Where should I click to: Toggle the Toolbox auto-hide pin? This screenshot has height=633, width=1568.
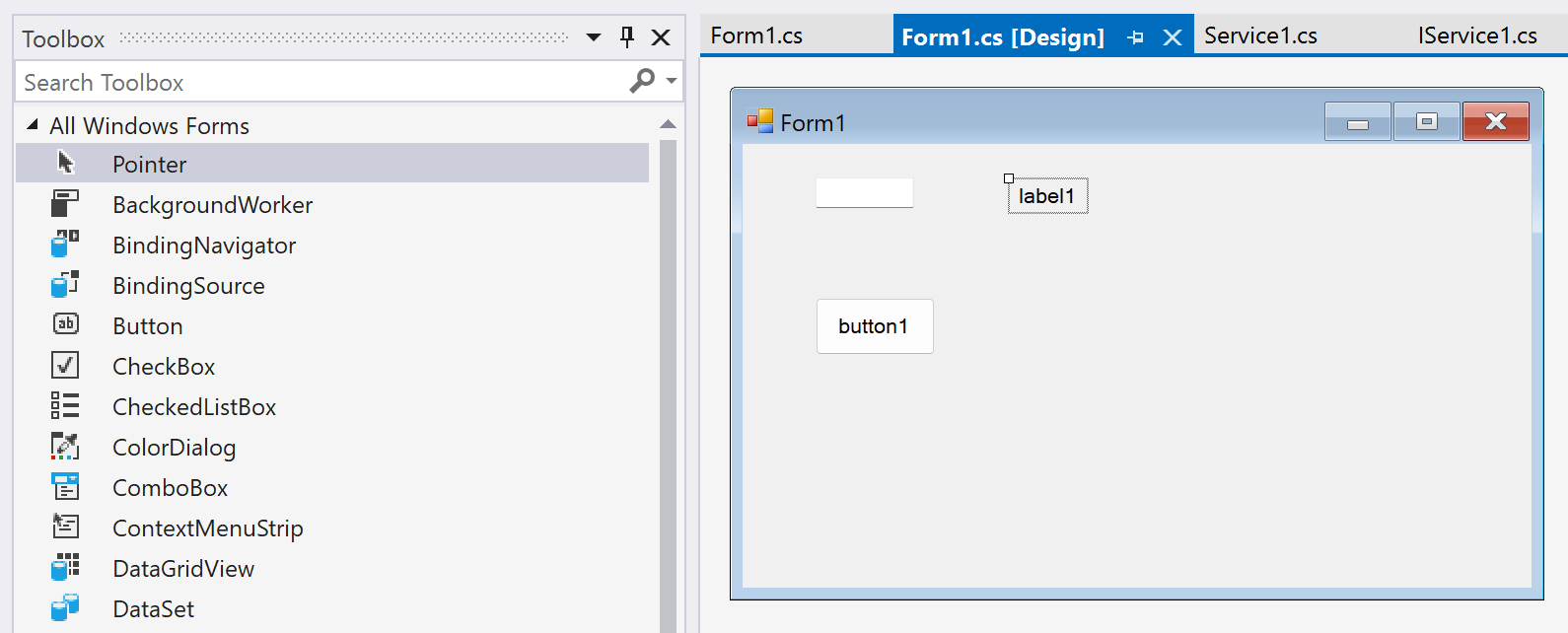click(x=627, y=37)
